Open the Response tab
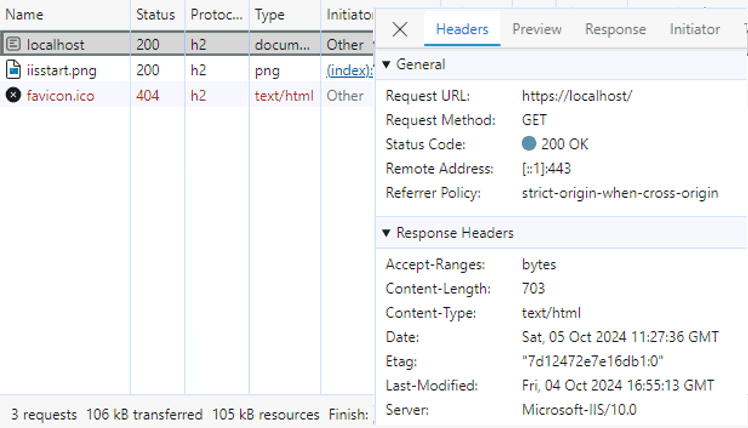This screenshot has width=748, height=428. pyautogui.click(x=615, y=29)
